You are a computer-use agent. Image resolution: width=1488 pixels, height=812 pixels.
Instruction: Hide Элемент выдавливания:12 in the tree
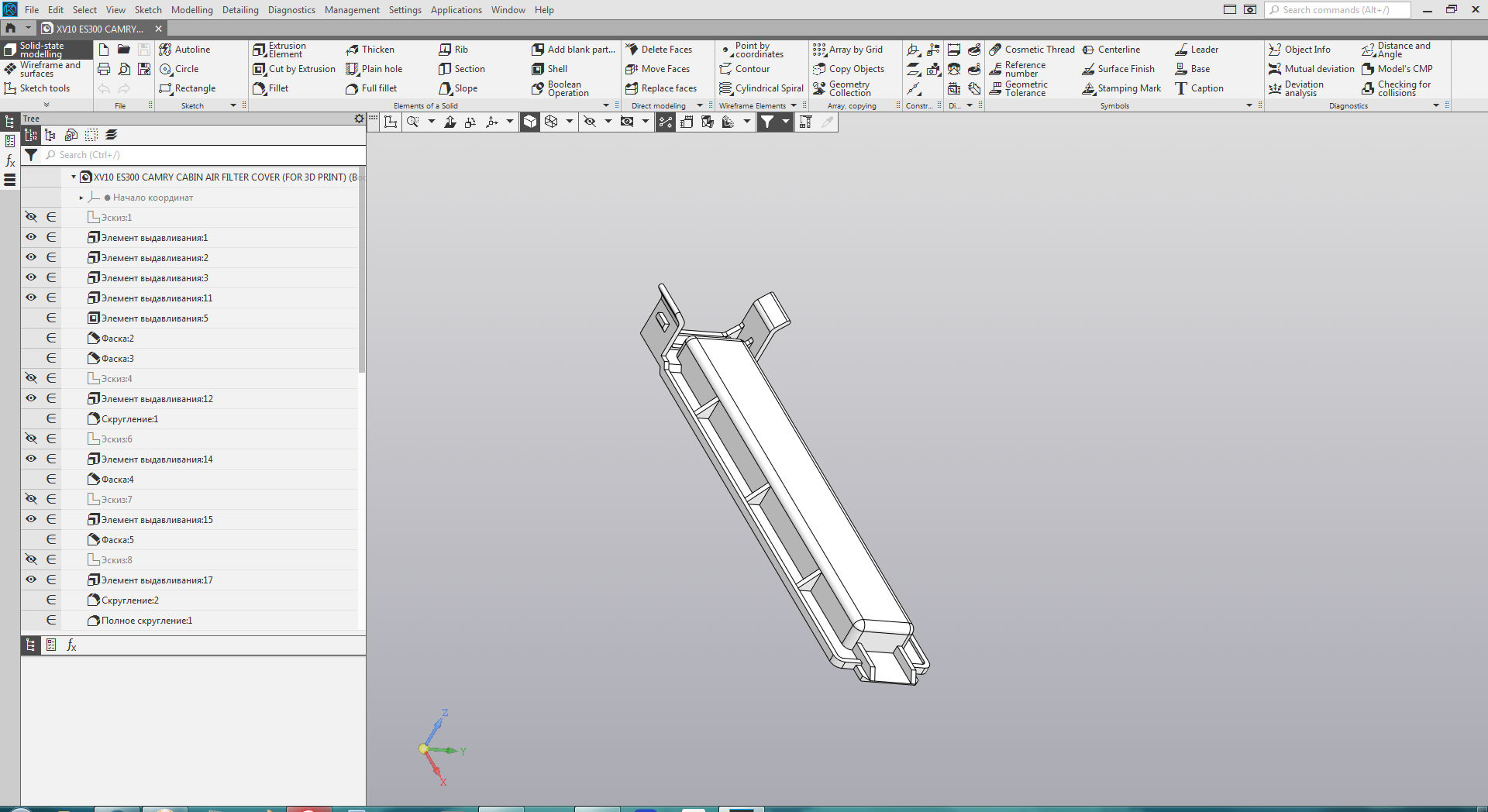pyautogui.click(x=31, y=399)
